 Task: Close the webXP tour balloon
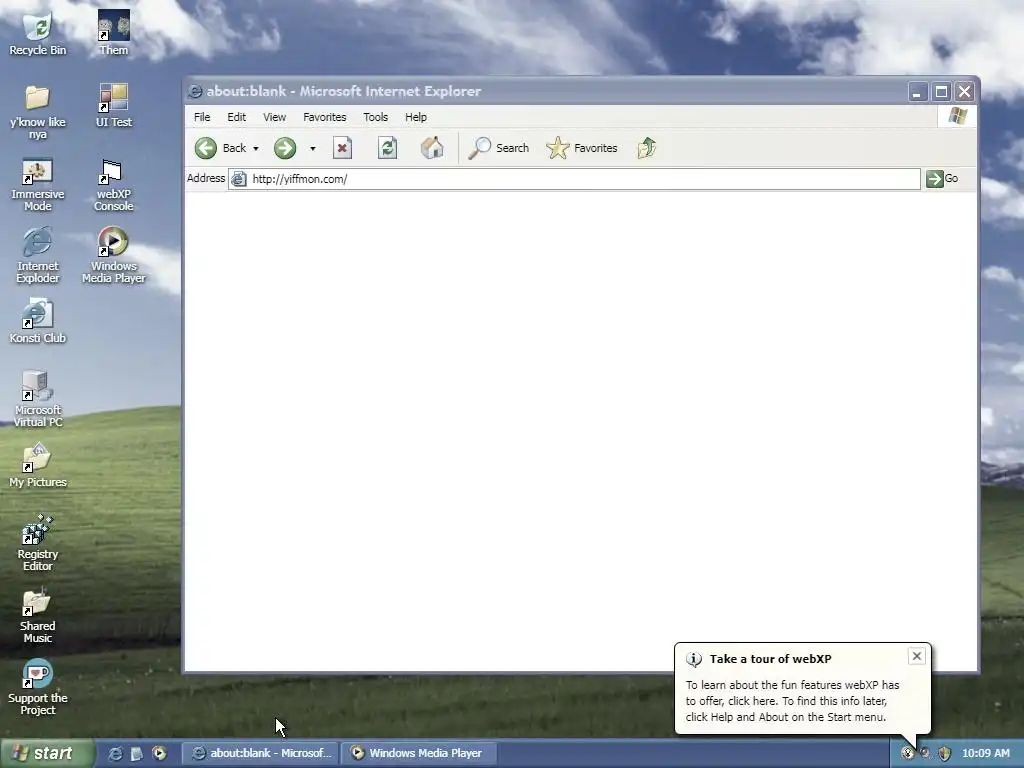coord(916,656)
